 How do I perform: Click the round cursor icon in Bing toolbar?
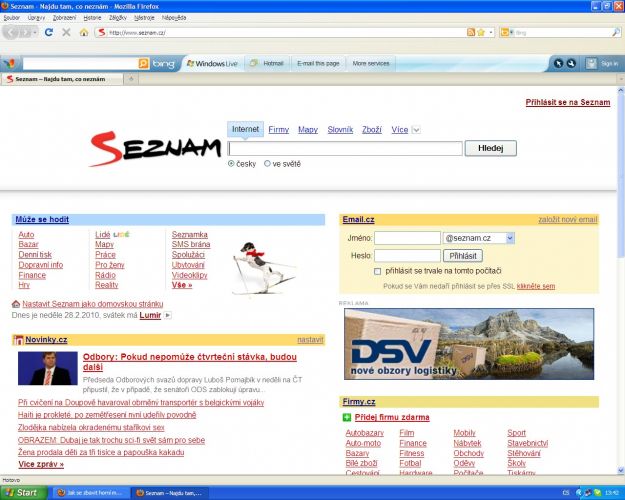pos(558,63)
